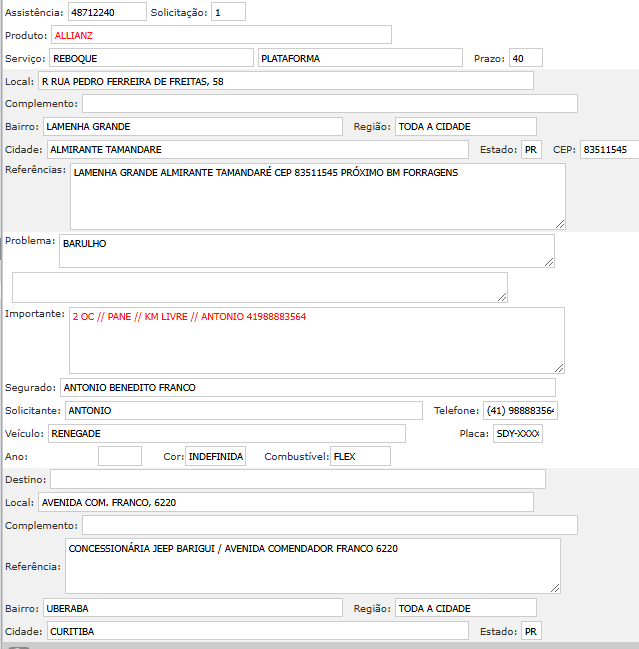This screenshot has width=639, height=649.
Task: Click the Bairro field containing UBERABA
Action: (192, 608)
